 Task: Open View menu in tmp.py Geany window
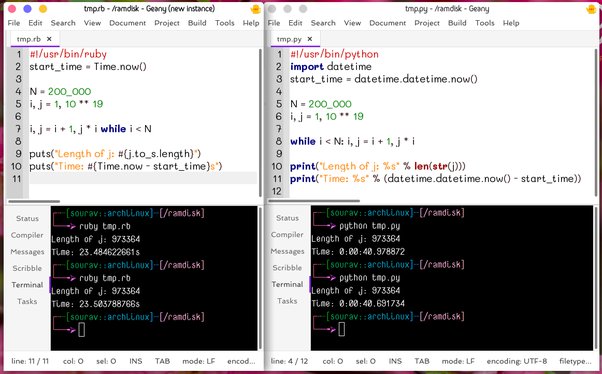pyautogui.click(x=352, y=23)
